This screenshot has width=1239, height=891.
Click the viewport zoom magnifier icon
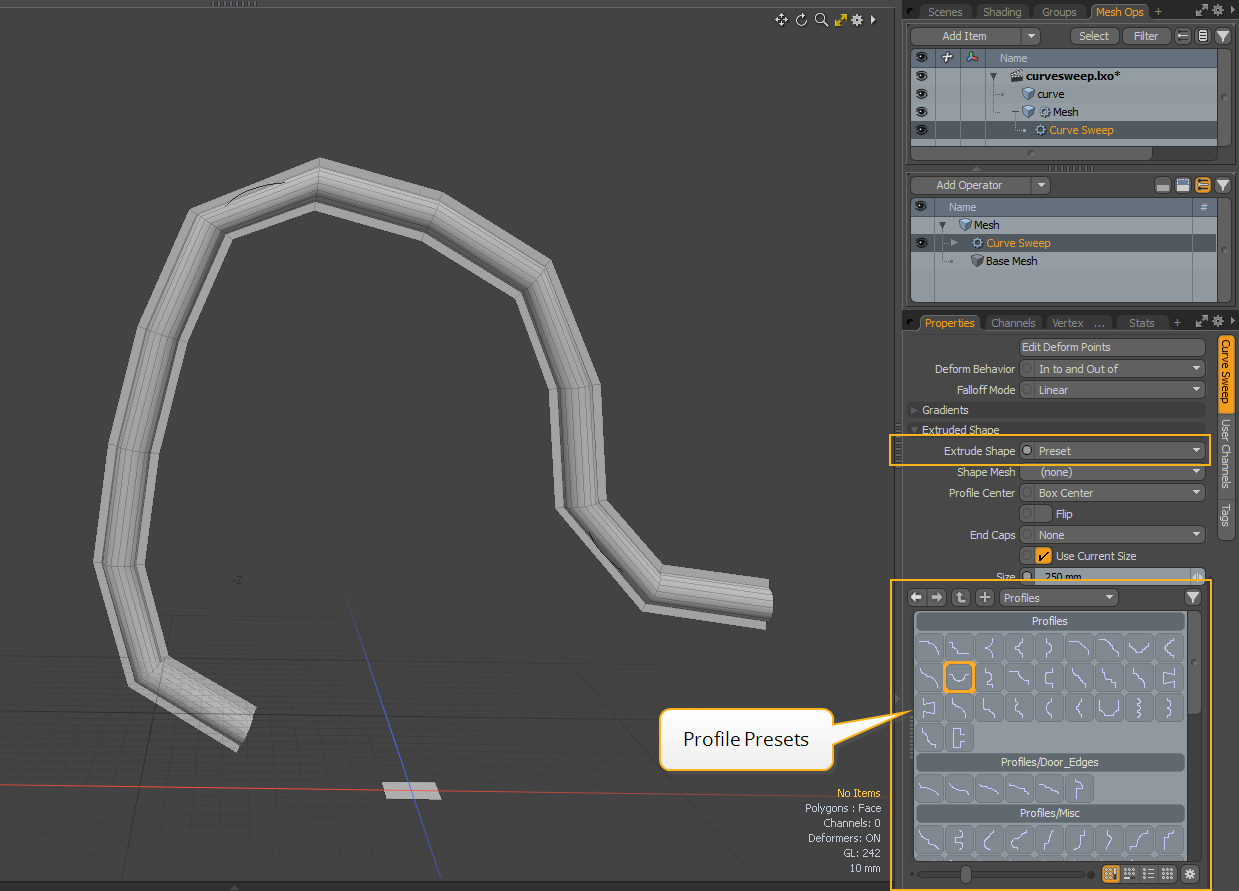click(x=821, y=19)
